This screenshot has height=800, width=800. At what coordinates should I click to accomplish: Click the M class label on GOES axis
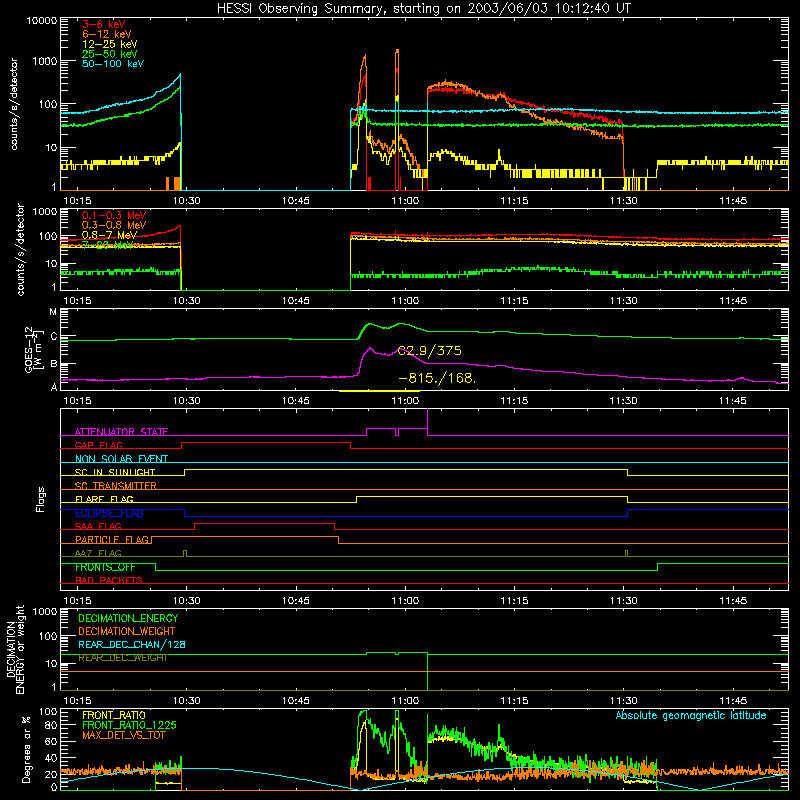(53, 312)
